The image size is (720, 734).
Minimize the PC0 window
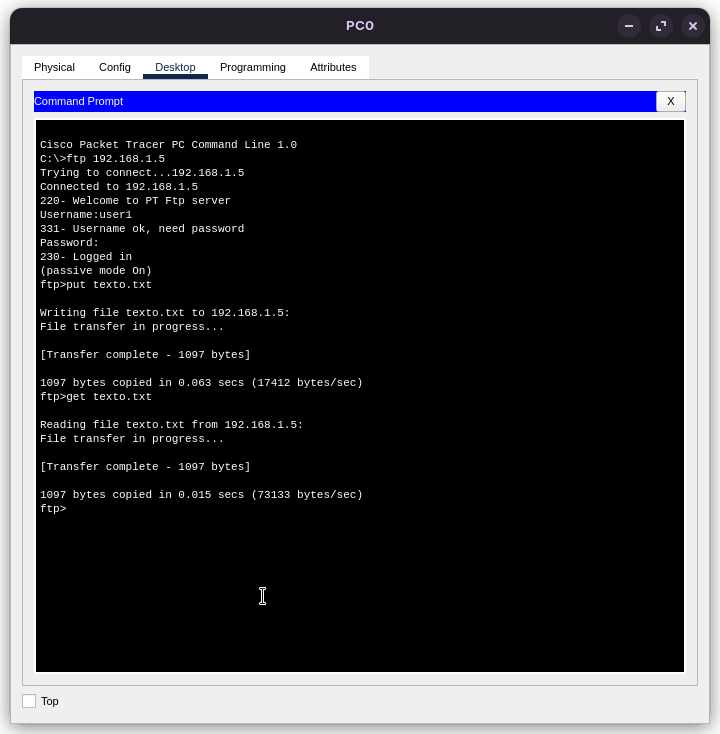click(x=629, y=26)
